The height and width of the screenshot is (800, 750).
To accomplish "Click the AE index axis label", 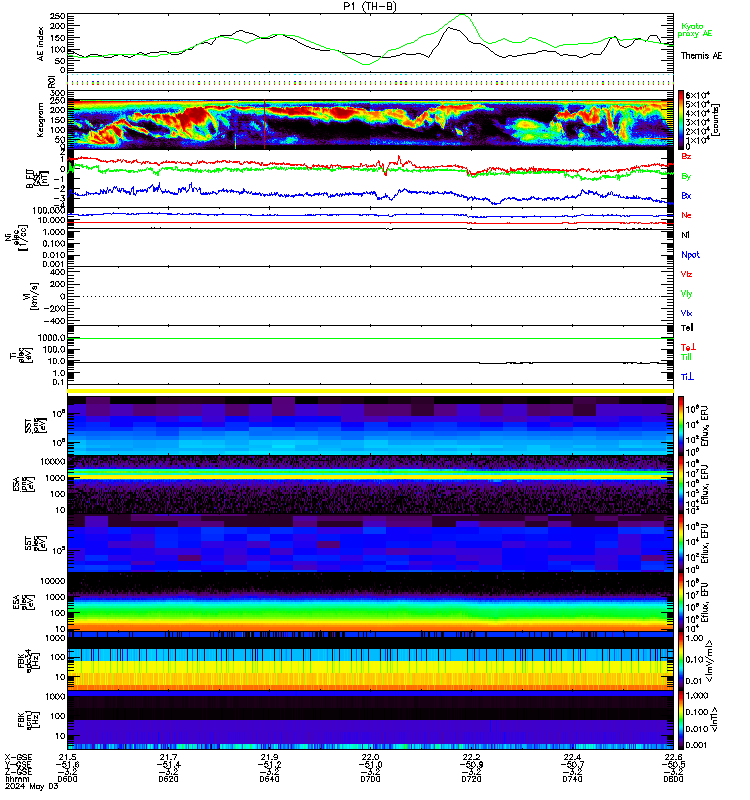I will pyautogui.click(x=41, y=44).
